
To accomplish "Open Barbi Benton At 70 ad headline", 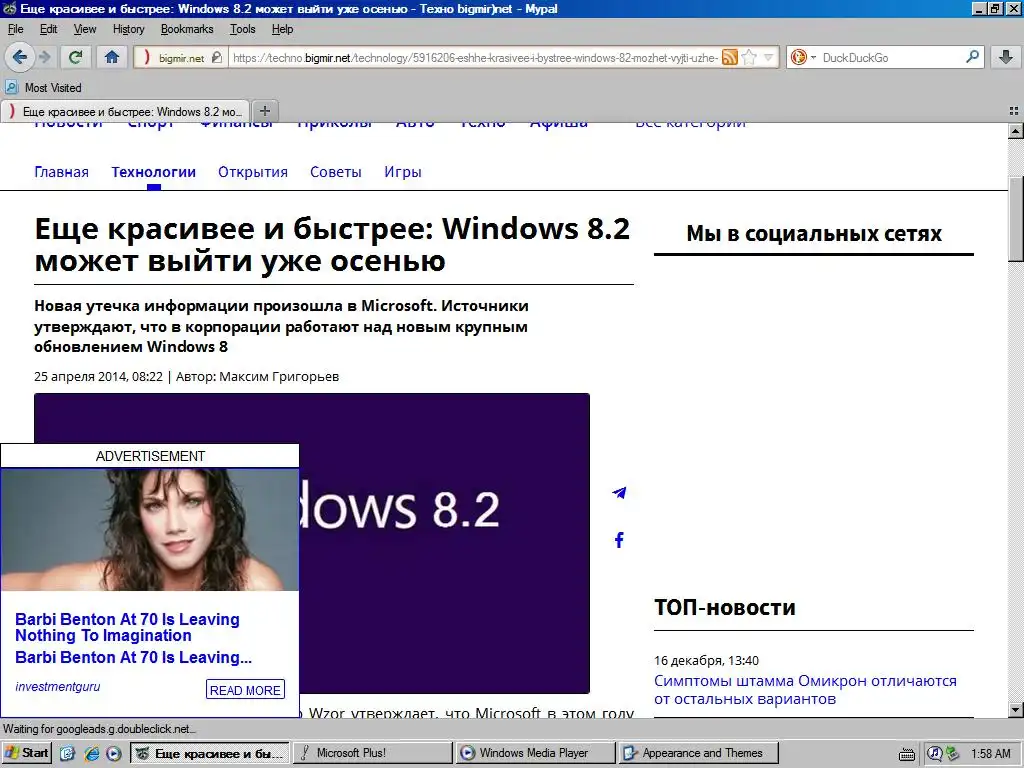I will [127, 627].
